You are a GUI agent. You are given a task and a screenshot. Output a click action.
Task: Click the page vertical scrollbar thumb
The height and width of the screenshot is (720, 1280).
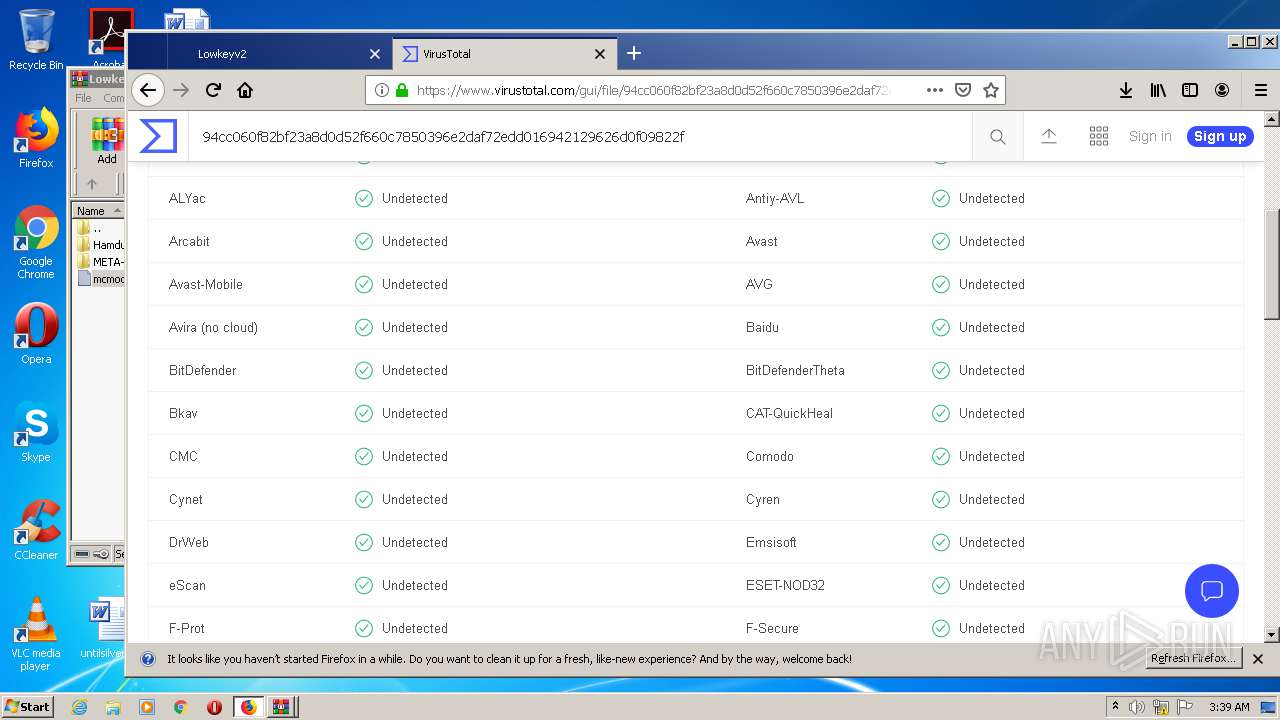pyautogui.click(x=1271, y=265)
